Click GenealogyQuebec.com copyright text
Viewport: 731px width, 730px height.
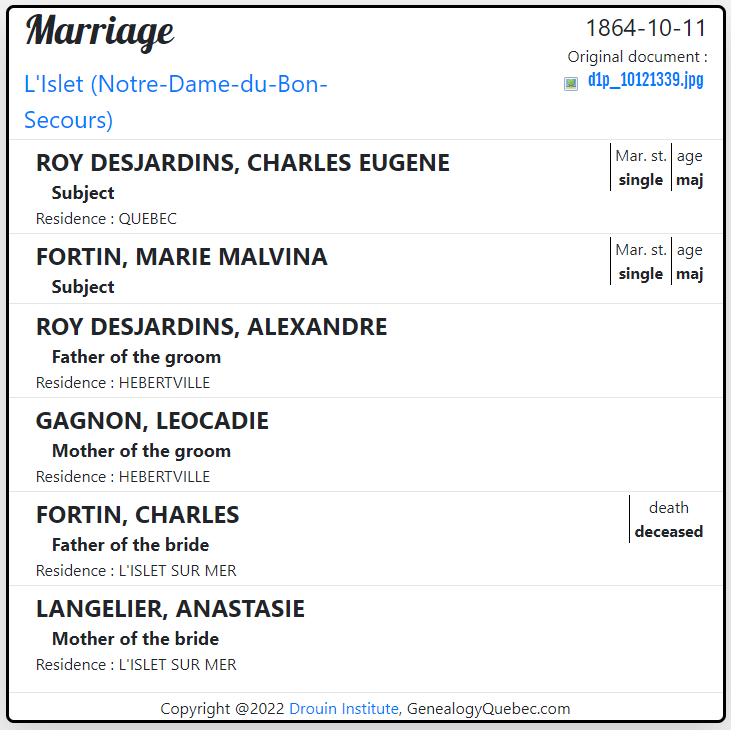488,709
